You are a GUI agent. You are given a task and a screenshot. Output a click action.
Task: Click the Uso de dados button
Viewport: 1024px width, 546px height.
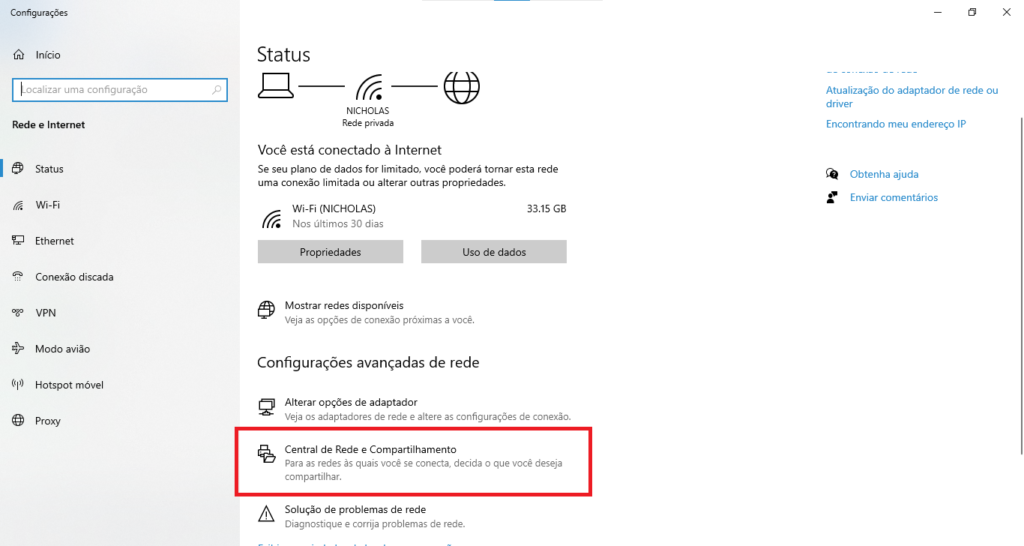494,251
